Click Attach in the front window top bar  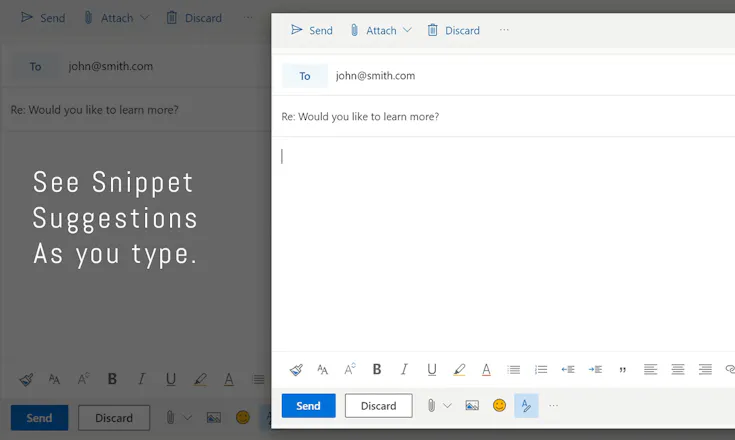(374, 30)
